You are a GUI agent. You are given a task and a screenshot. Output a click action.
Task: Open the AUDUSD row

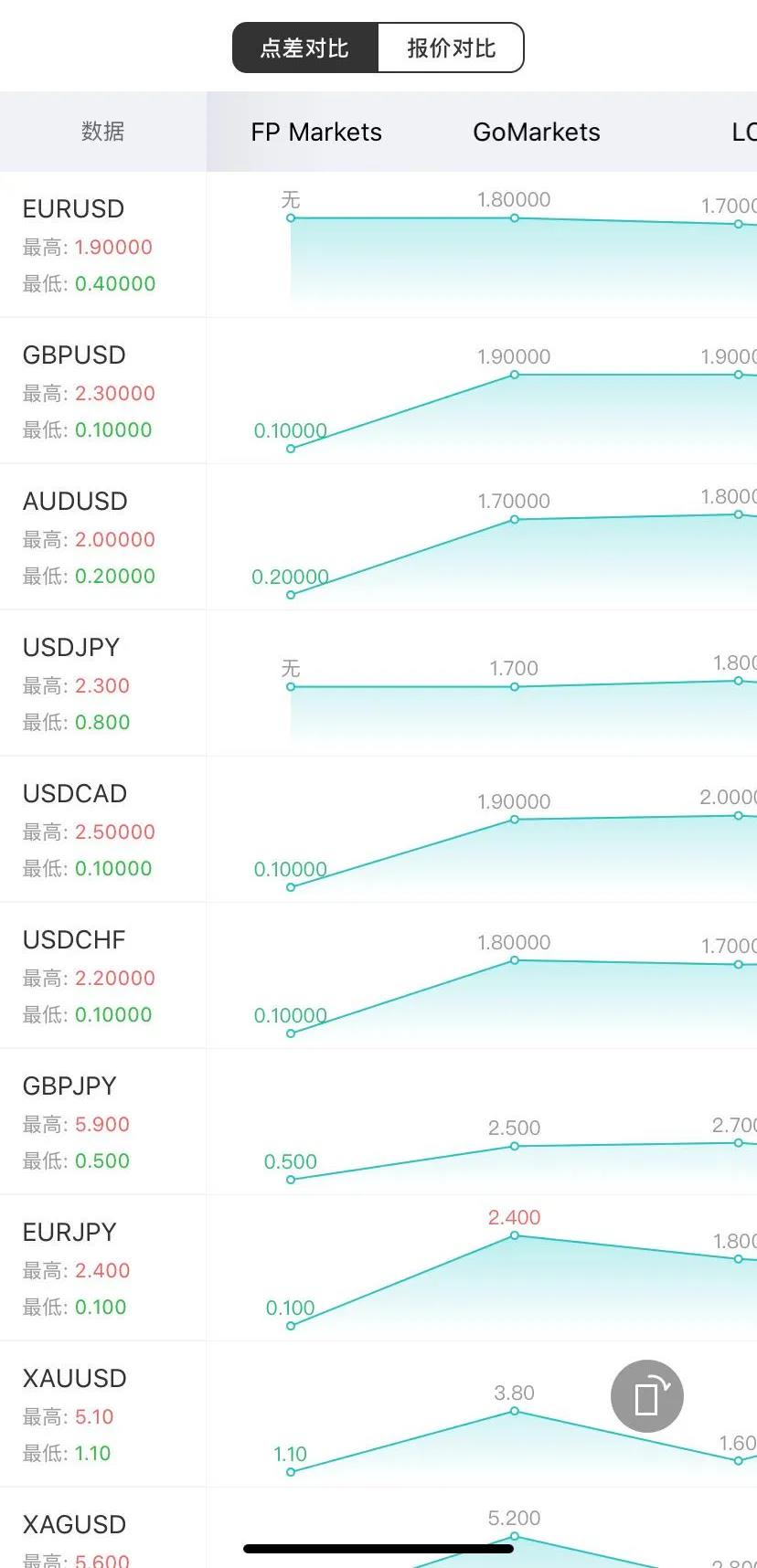pos(378,537)
